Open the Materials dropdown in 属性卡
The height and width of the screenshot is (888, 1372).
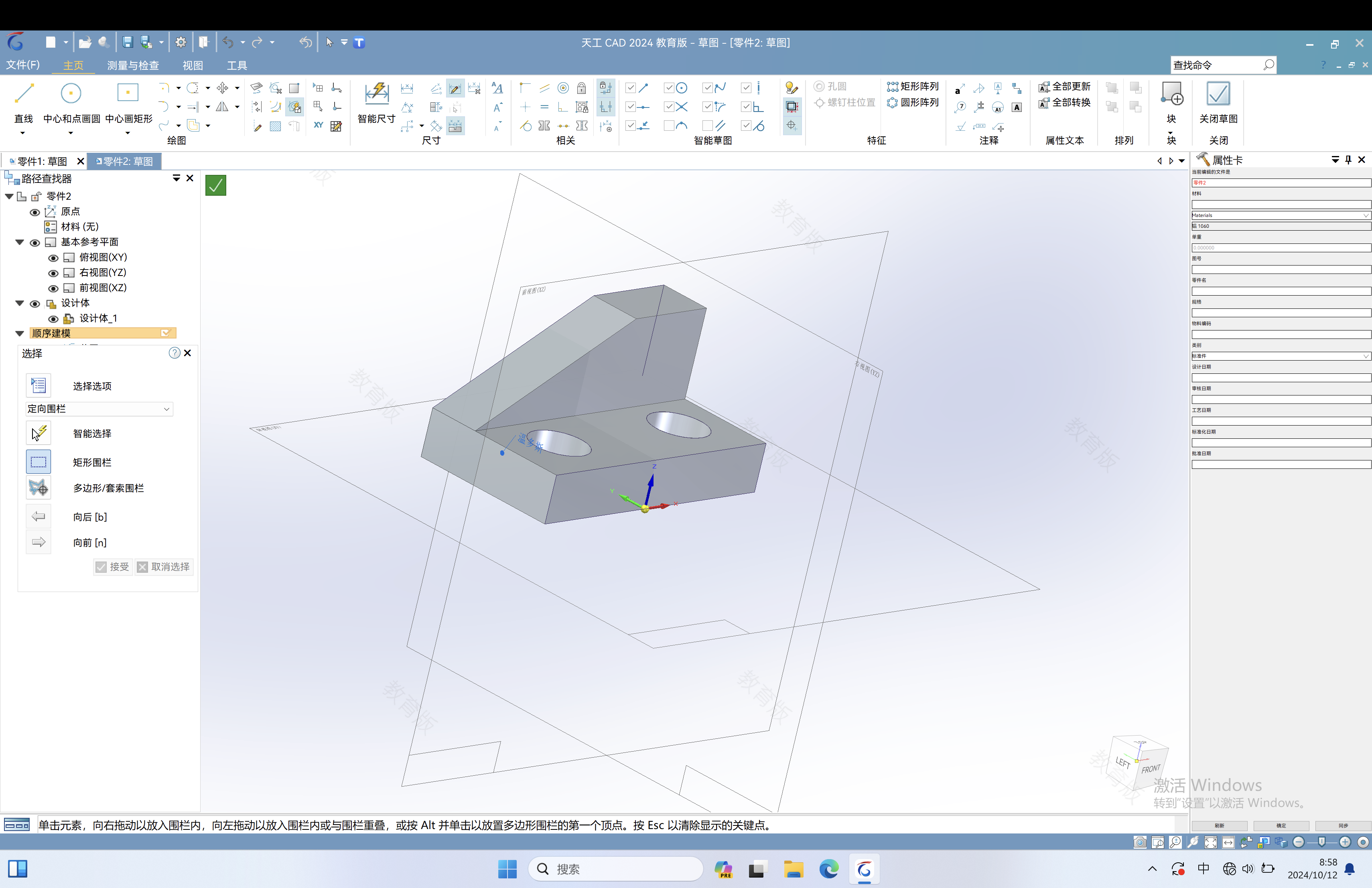pos(1366,215)
